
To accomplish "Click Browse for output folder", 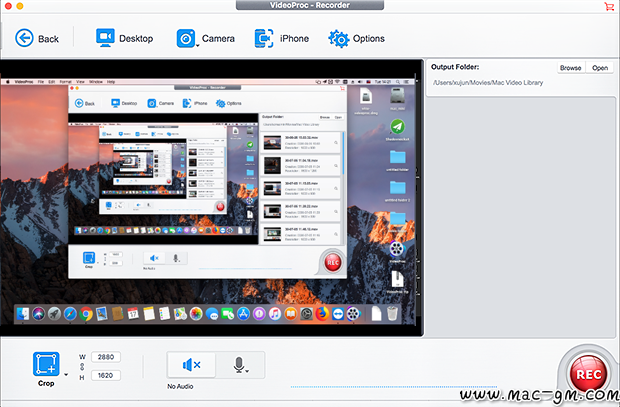I will [x=571, y=68].
